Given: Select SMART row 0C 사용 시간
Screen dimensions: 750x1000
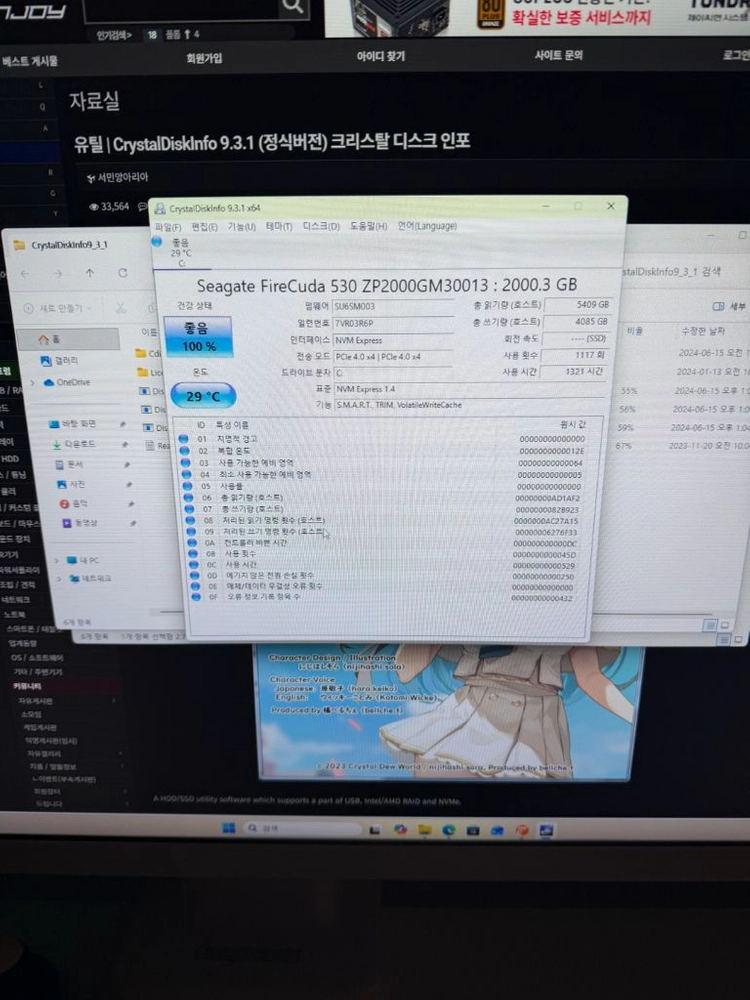Looking at the screenshot, I should coord(385,564).
